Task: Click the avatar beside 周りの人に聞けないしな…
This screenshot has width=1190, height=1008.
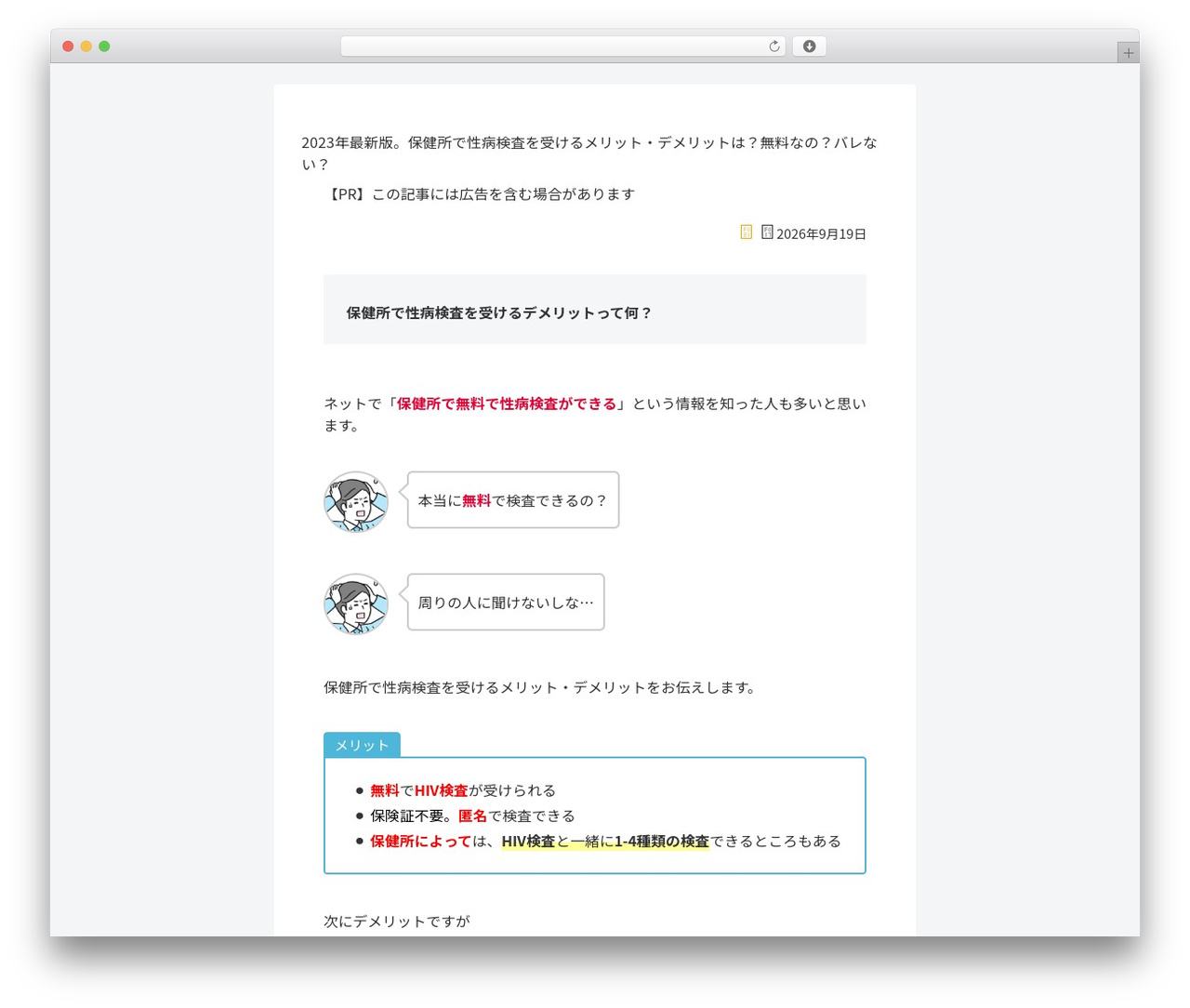Action: coord(356,603)
